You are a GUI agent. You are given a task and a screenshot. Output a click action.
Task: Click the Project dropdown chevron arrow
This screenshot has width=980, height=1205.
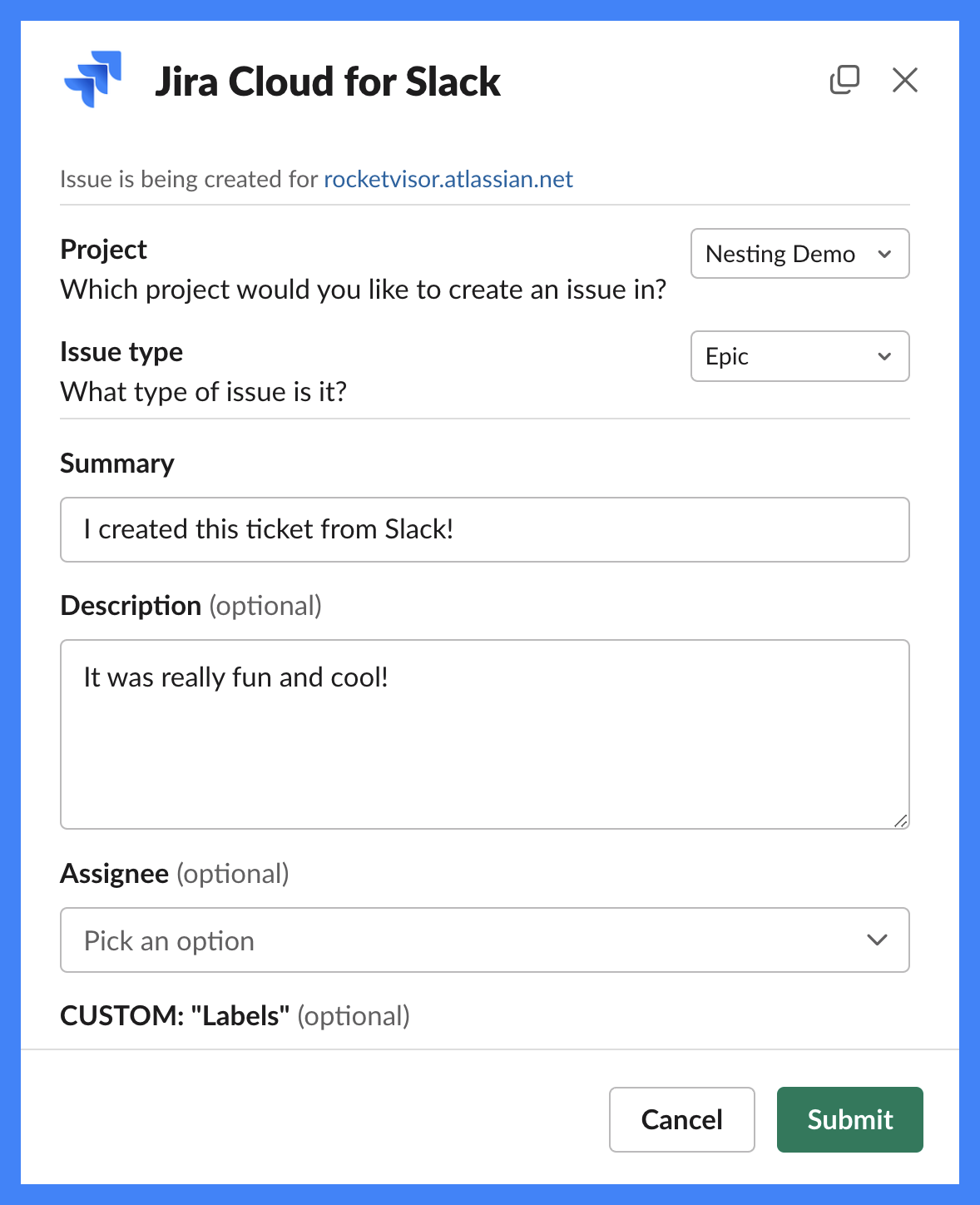[x=884, y=254]
